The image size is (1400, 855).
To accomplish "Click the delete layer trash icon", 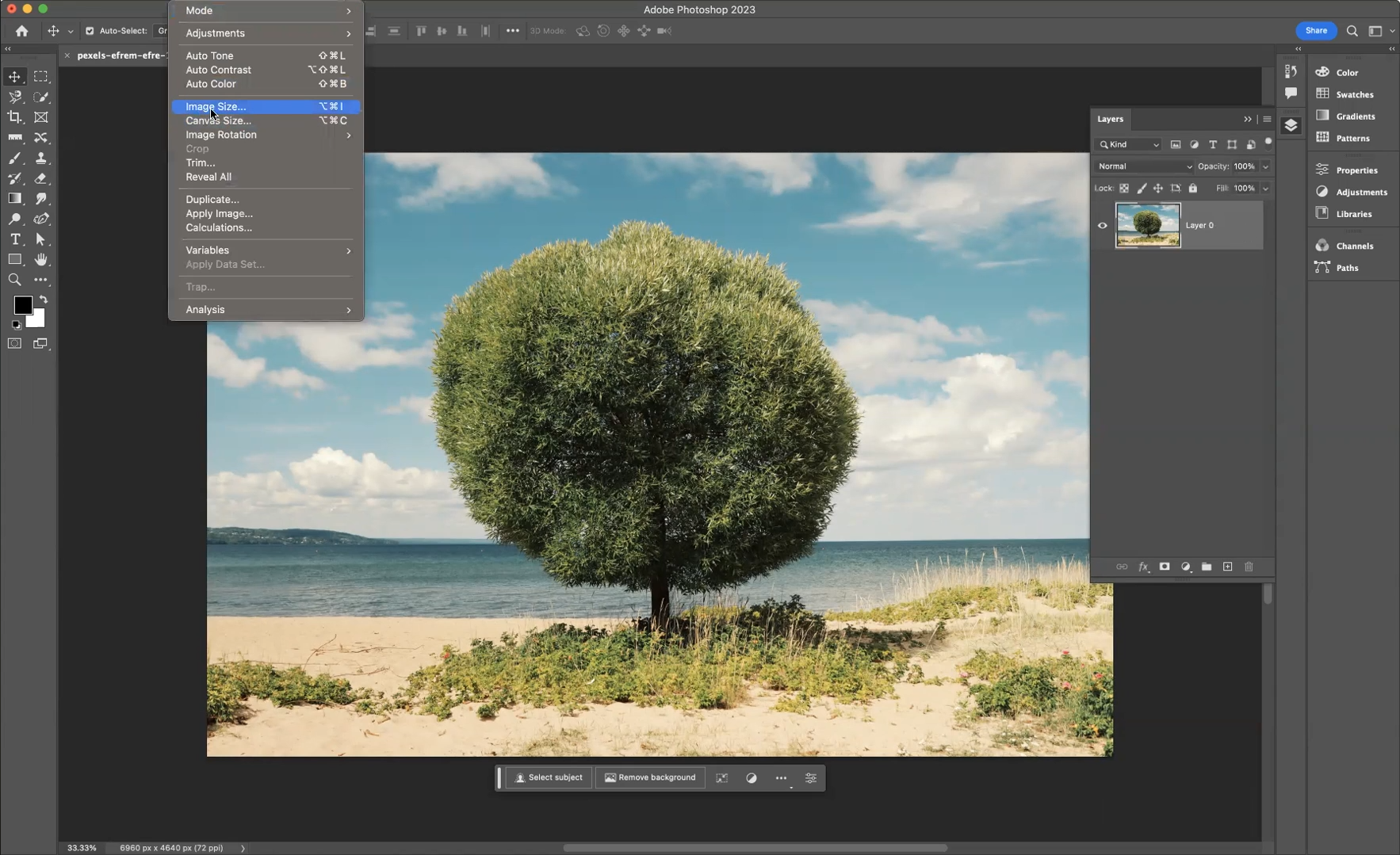I will coord(1249,567).
